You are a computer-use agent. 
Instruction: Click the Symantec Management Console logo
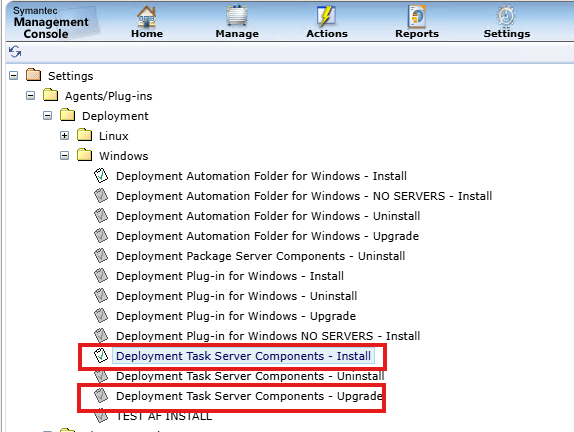coord(51,22)
